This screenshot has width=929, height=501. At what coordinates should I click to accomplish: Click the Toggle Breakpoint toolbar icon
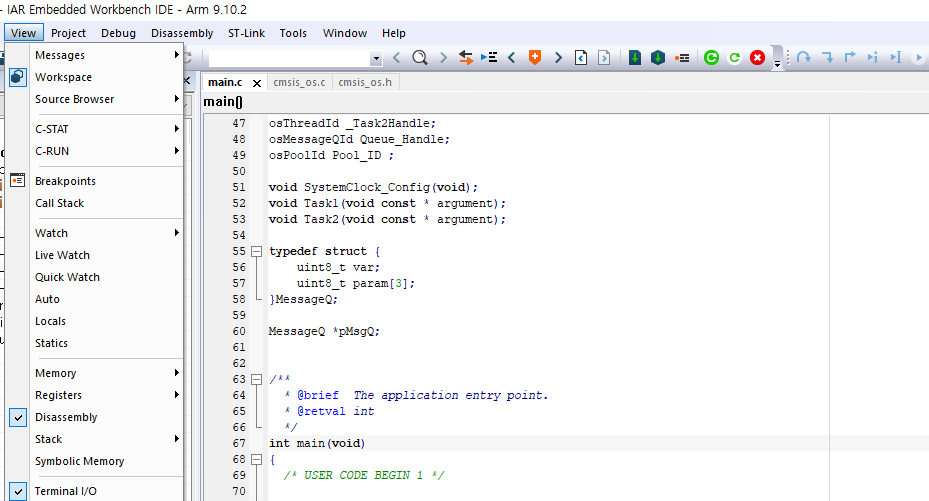coord(681,57)
